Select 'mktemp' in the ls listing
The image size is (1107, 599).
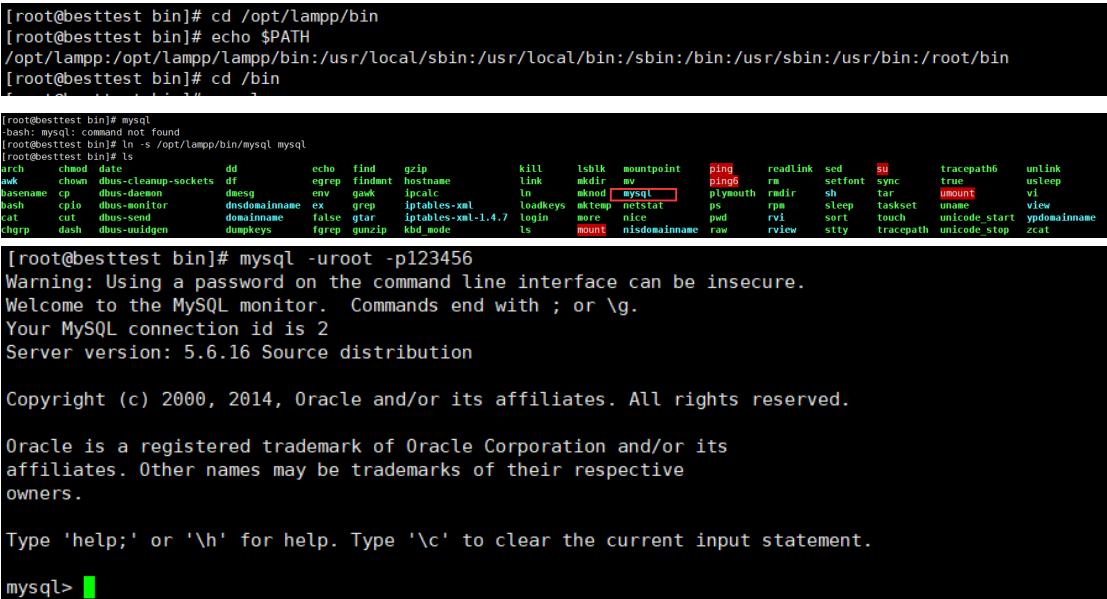click(594, 206)
